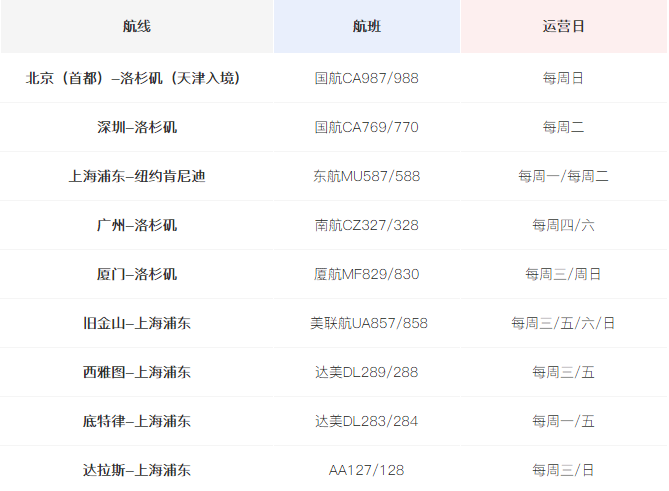Click the 每周二 cell for 深圳–洛杉矶
The image size is (669, 491).
(563, 127)
